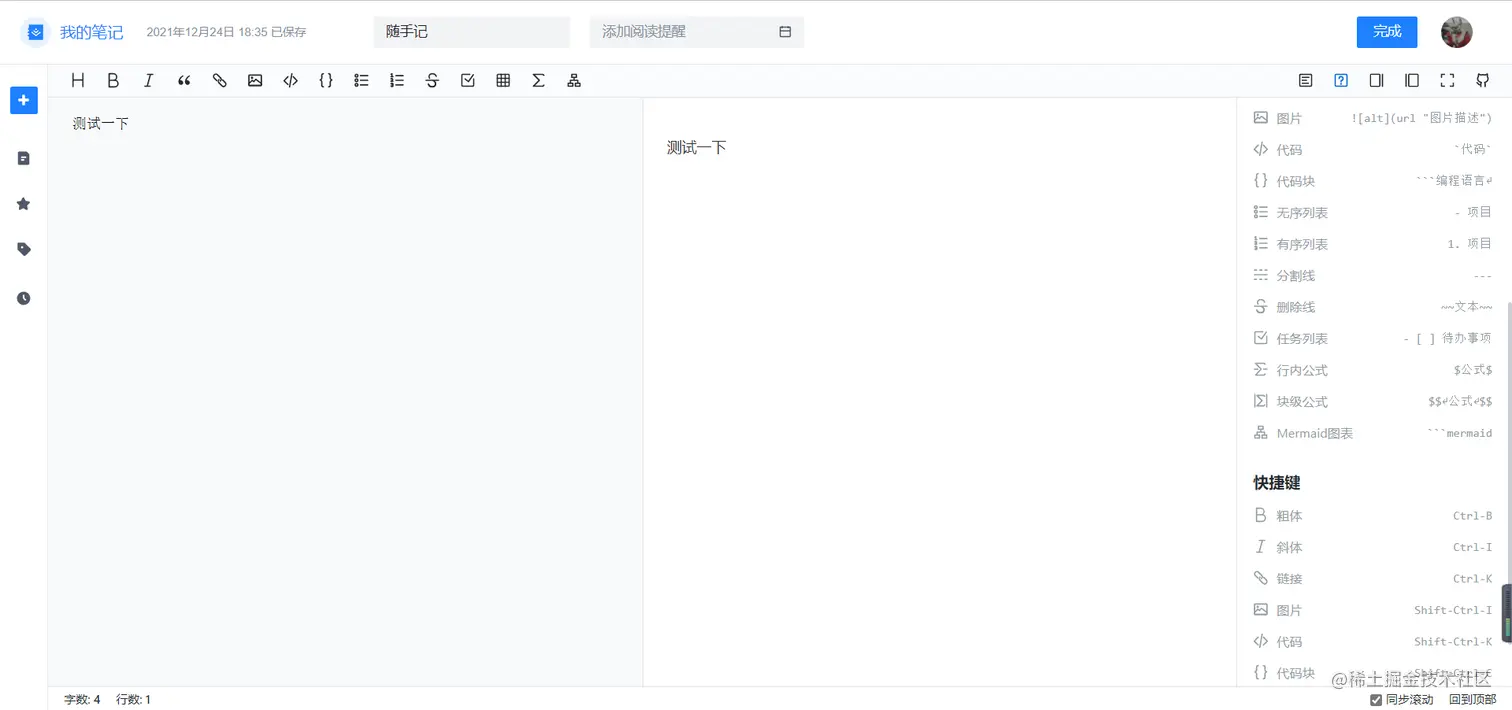Insert a table from the toolbar
Screen dimensions: 1512x710
coord(503,81)
